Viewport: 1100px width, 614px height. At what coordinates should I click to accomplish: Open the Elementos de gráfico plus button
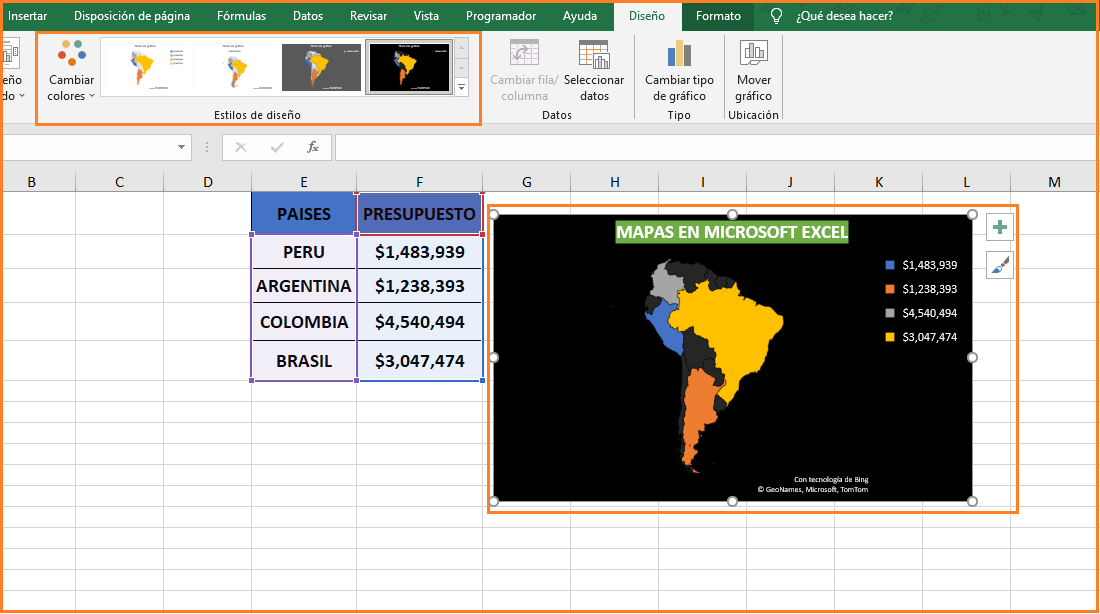pyautogui.click(x=999, y=227)
